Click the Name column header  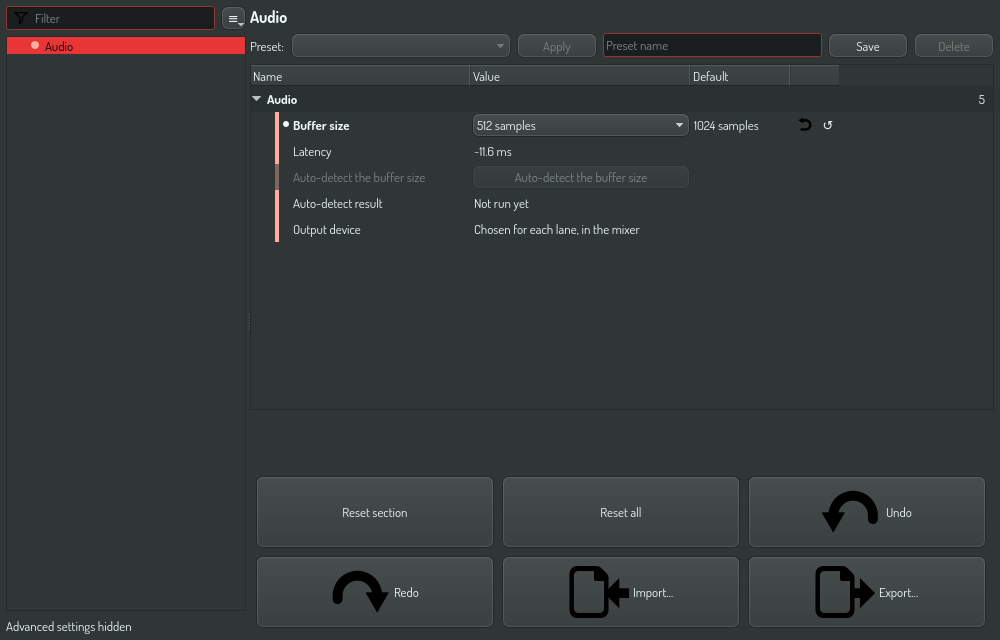pos(360,76)
